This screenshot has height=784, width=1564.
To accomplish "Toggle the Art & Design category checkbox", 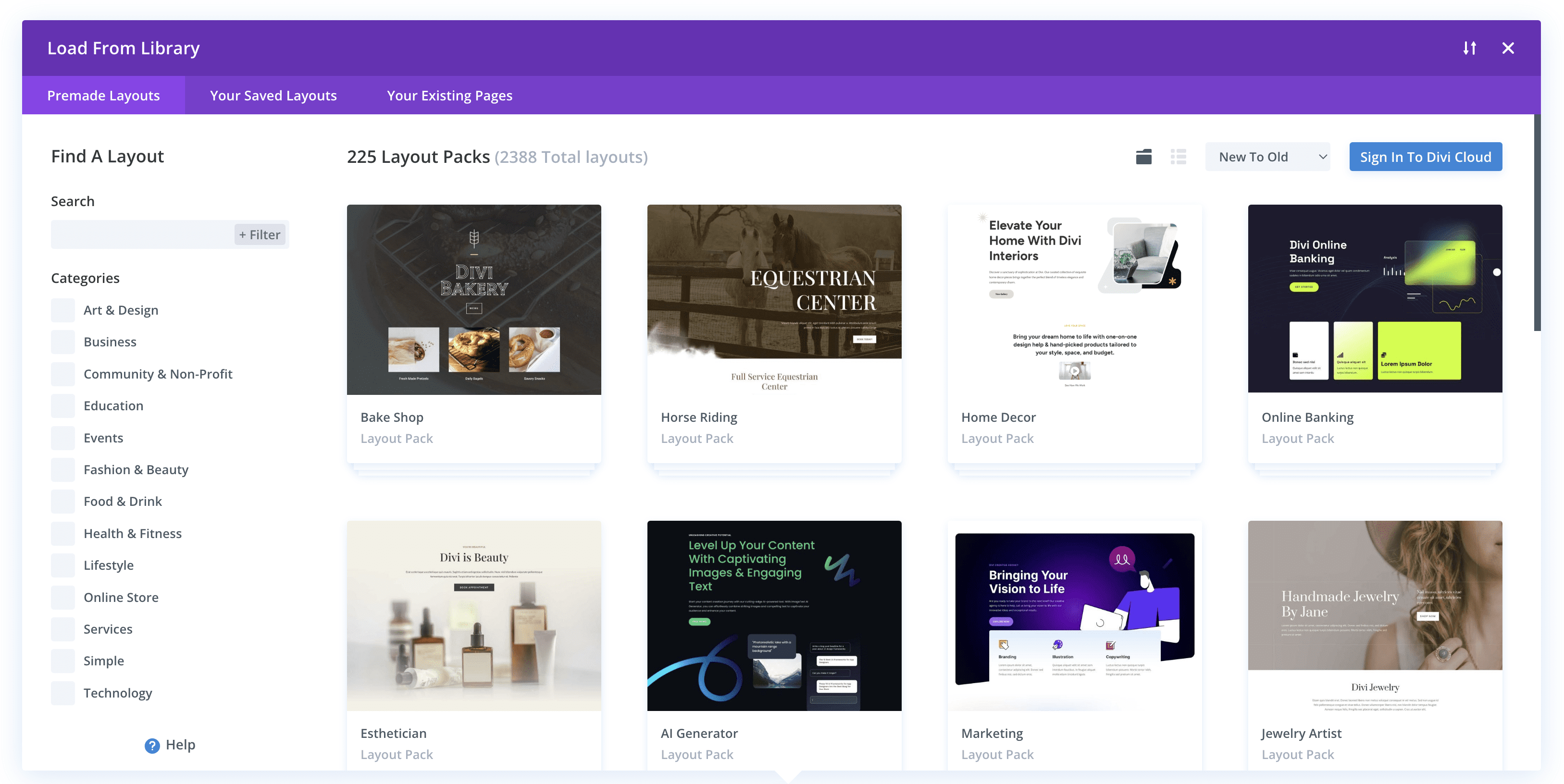I will 62,309.
